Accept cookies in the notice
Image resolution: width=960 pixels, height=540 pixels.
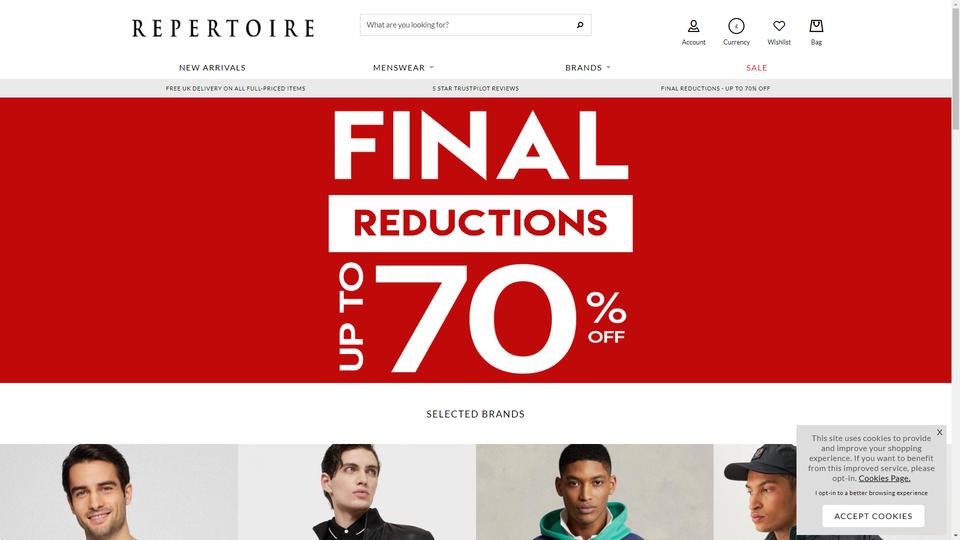point(873,516)
